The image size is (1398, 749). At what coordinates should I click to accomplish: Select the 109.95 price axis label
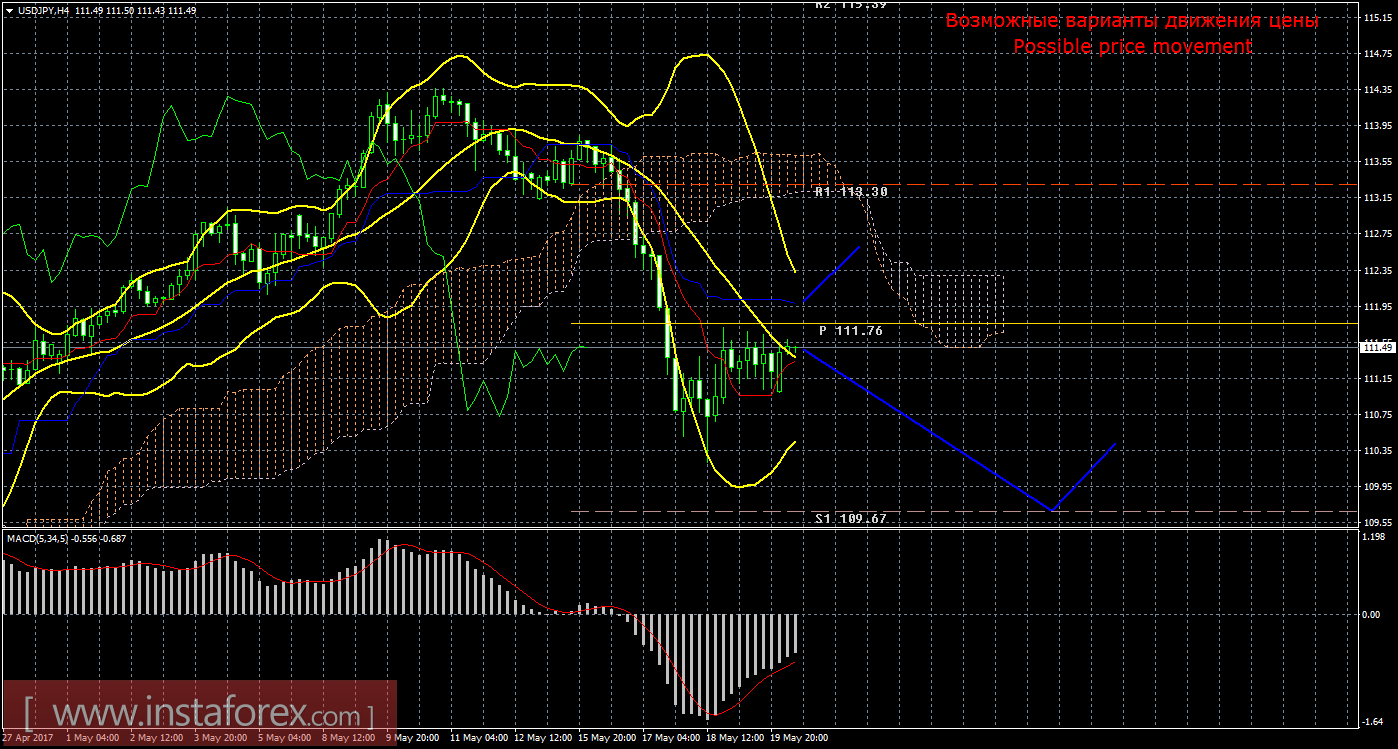[x=1378, y=487]
